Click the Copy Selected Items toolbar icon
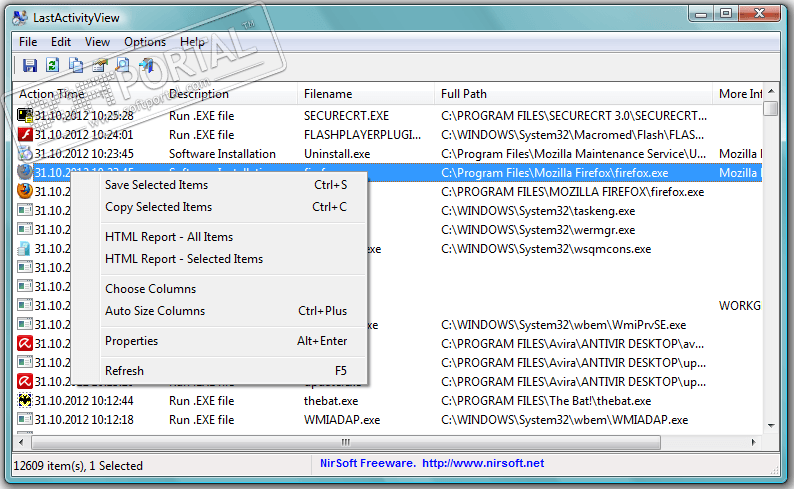Image resolution: width=794 pixels, height=489 pixels. tap(76, 65)
